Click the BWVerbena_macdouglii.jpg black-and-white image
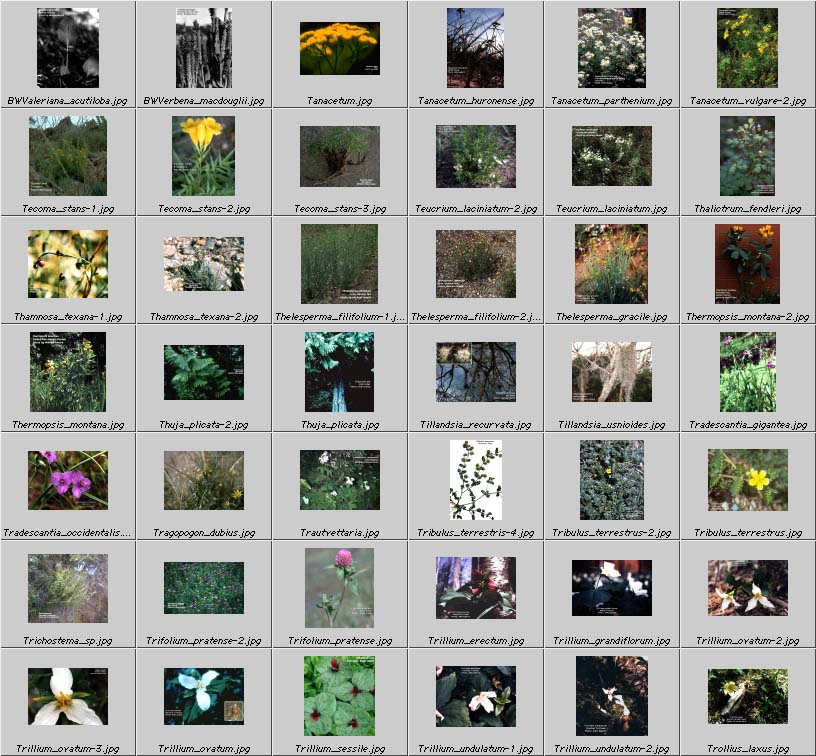Image resolution: width=816 pixels, height=756 pixels. pos(204,48)
